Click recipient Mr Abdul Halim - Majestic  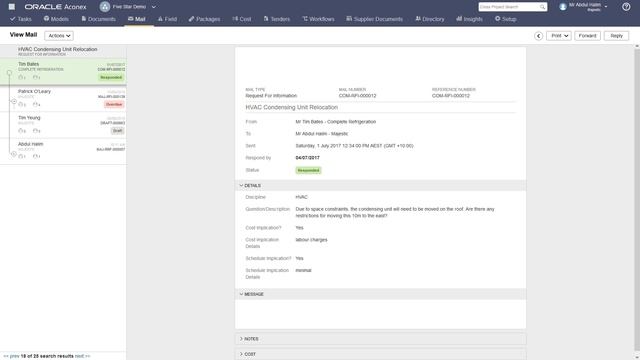coord(322,134)
